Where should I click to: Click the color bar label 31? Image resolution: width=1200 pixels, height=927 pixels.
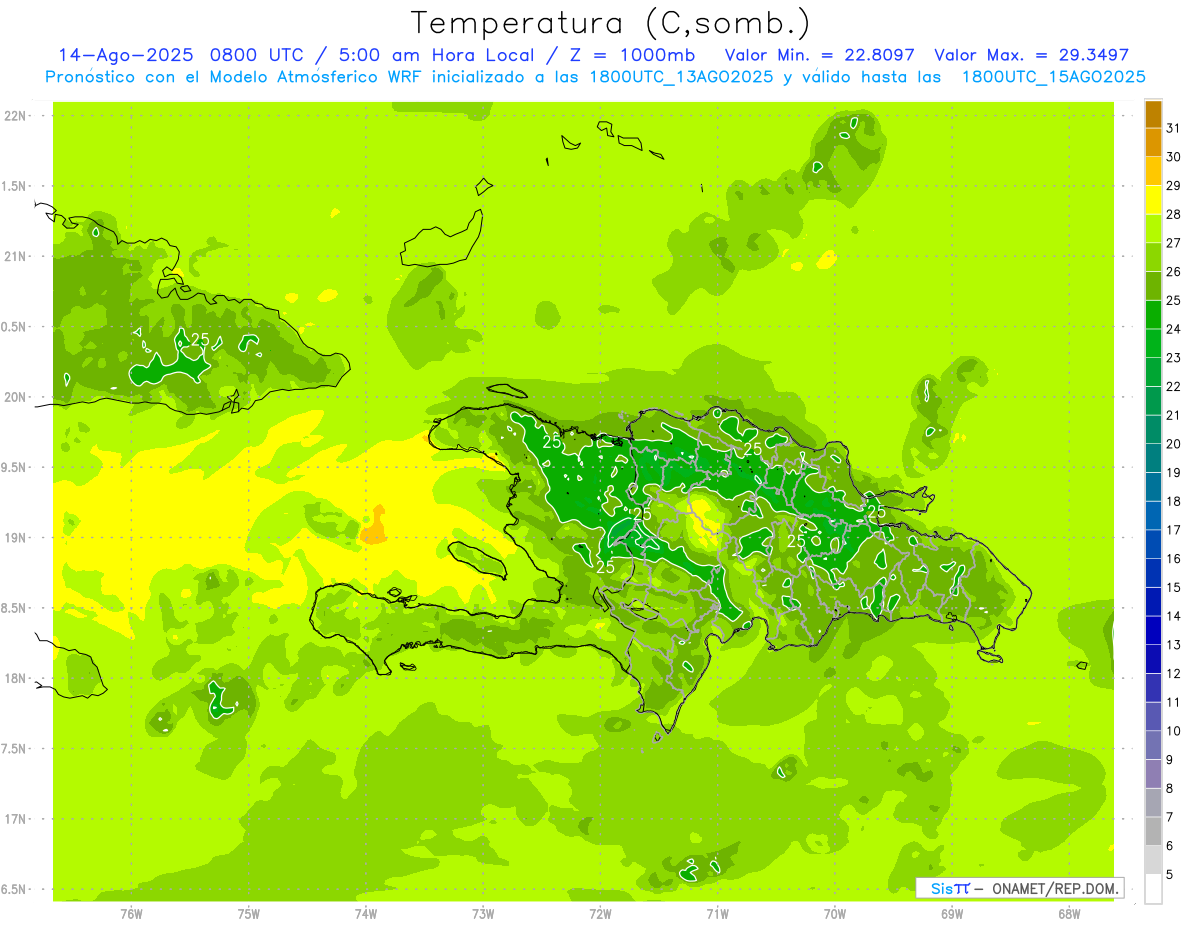tap(1173, 128)
